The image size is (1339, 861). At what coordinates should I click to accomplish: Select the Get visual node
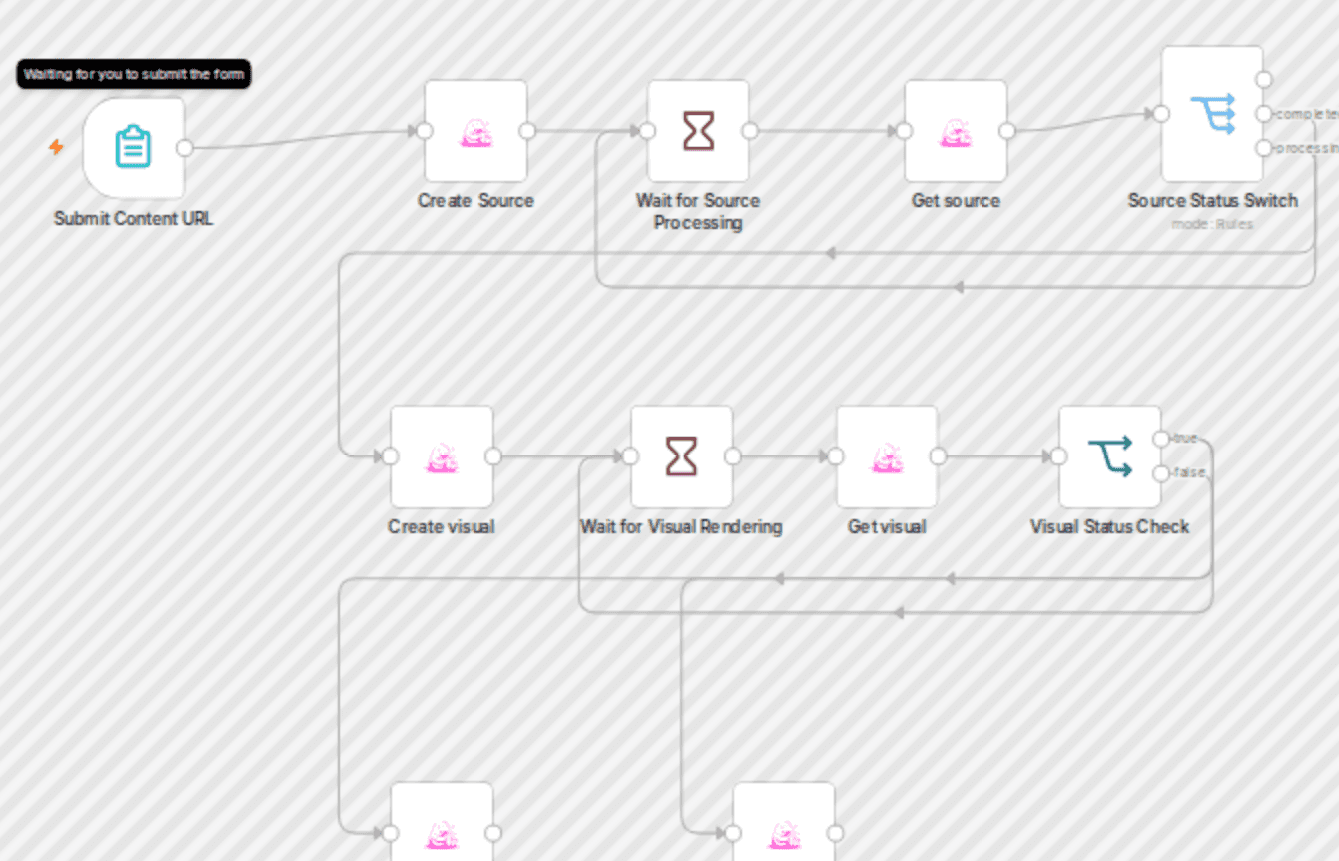coord(888,457)
